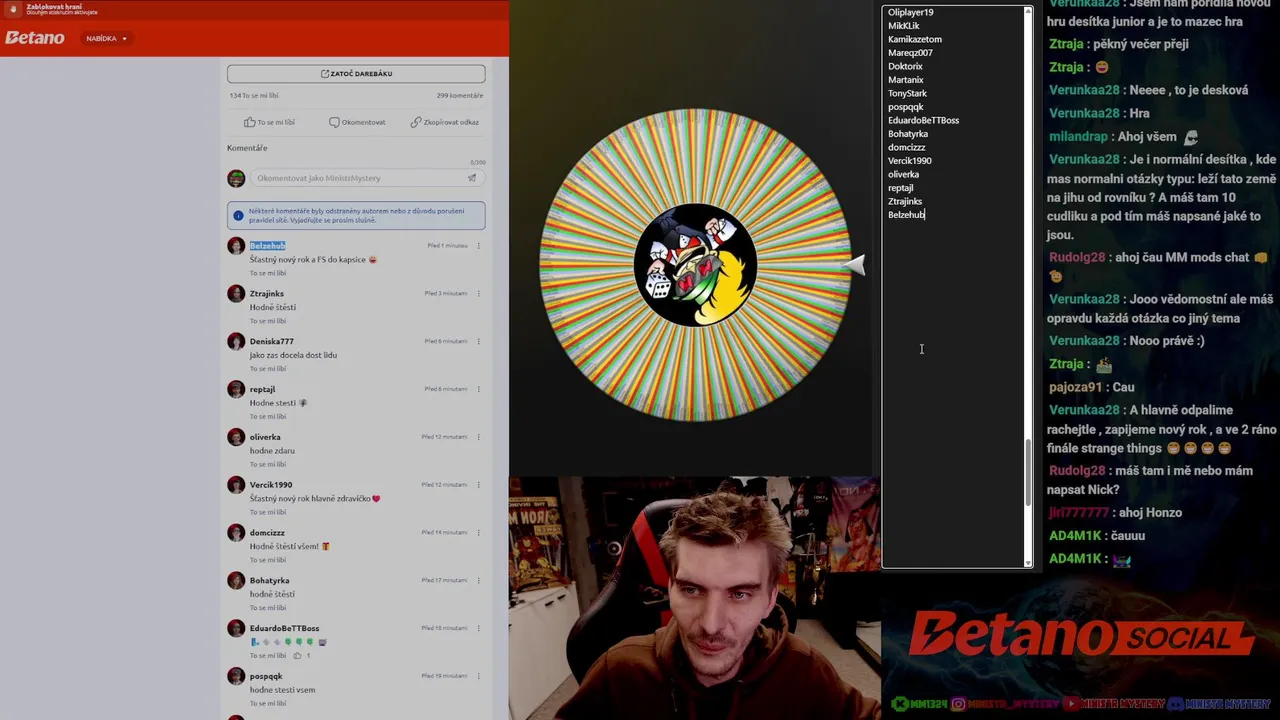Click the Deniska777 username

click(271, 341)
